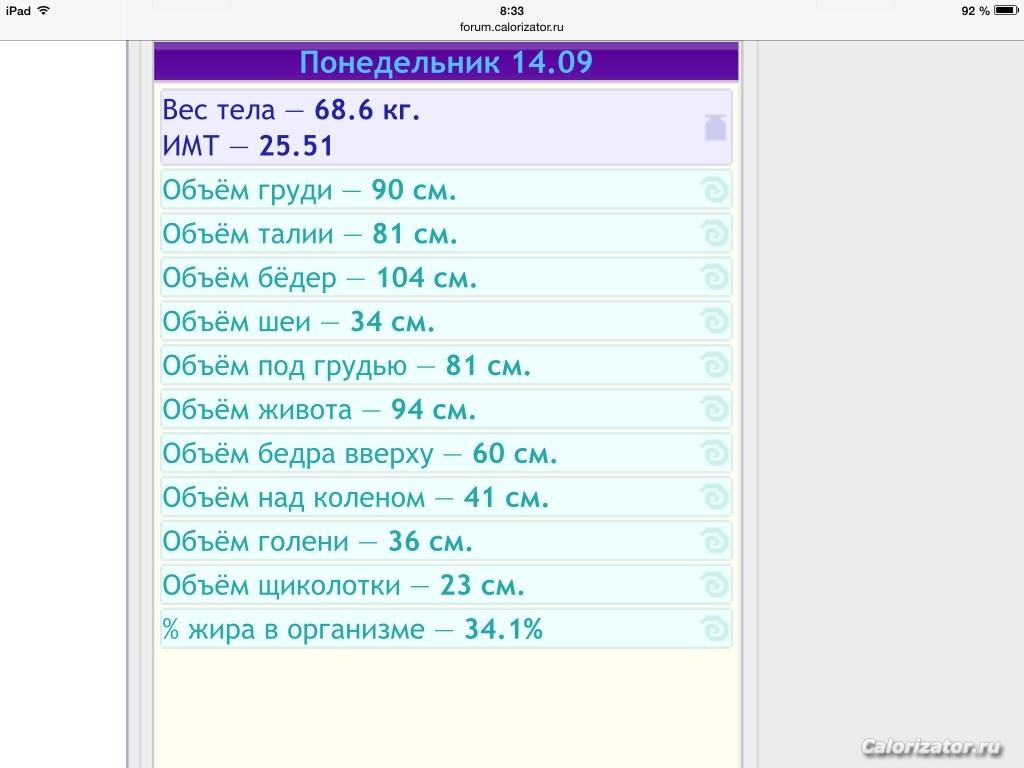Select the Объём живота 94 см text
1024x768 pixels.
click(x=319, y=410)
